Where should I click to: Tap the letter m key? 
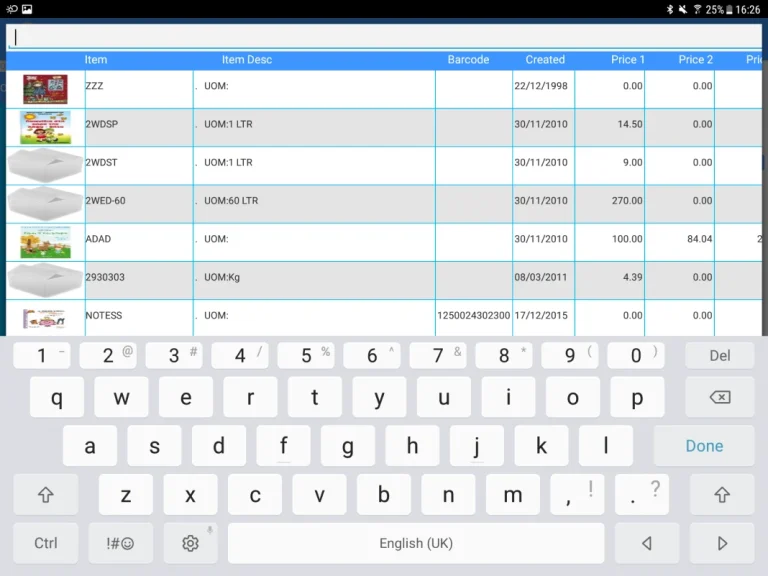click(513, 495)
